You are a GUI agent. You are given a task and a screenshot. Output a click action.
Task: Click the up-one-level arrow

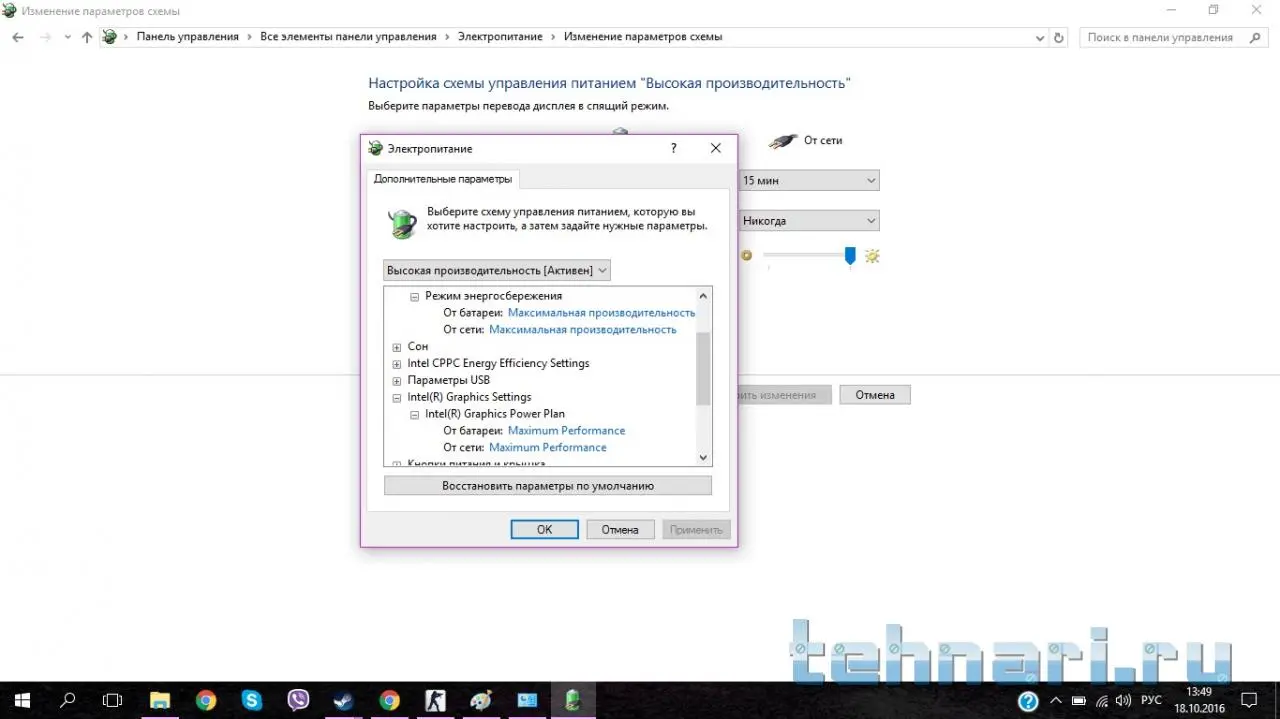pos(87,37)
